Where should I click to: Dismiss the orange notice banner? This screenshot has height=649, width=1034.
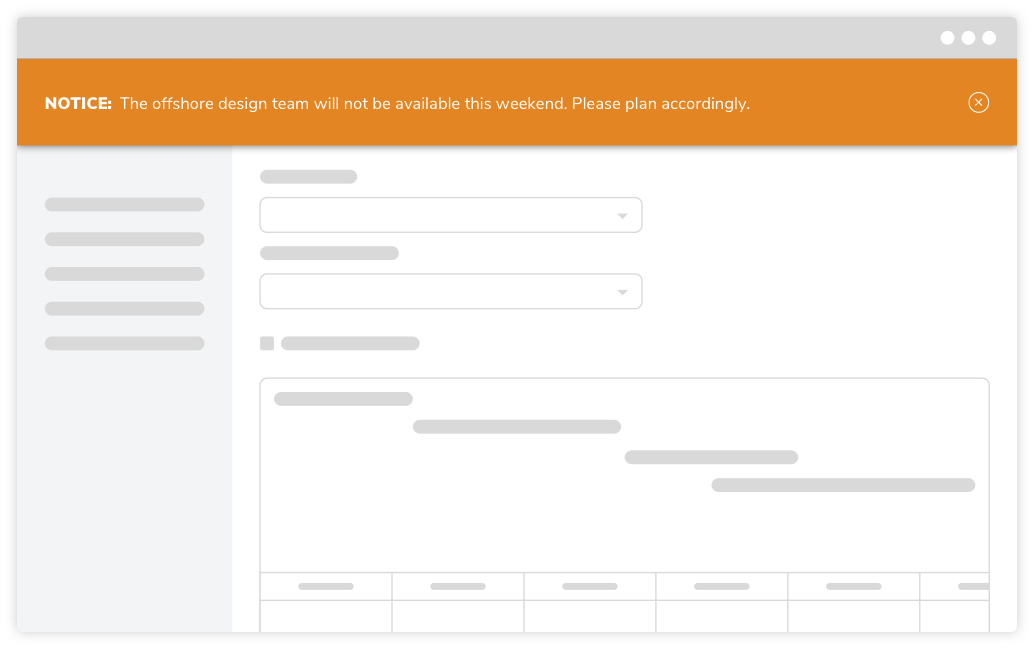click(978, 102)
